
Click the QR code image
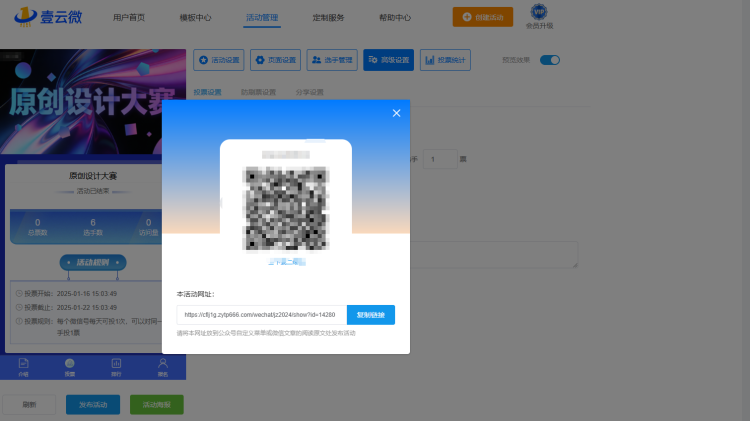[286, 208]
